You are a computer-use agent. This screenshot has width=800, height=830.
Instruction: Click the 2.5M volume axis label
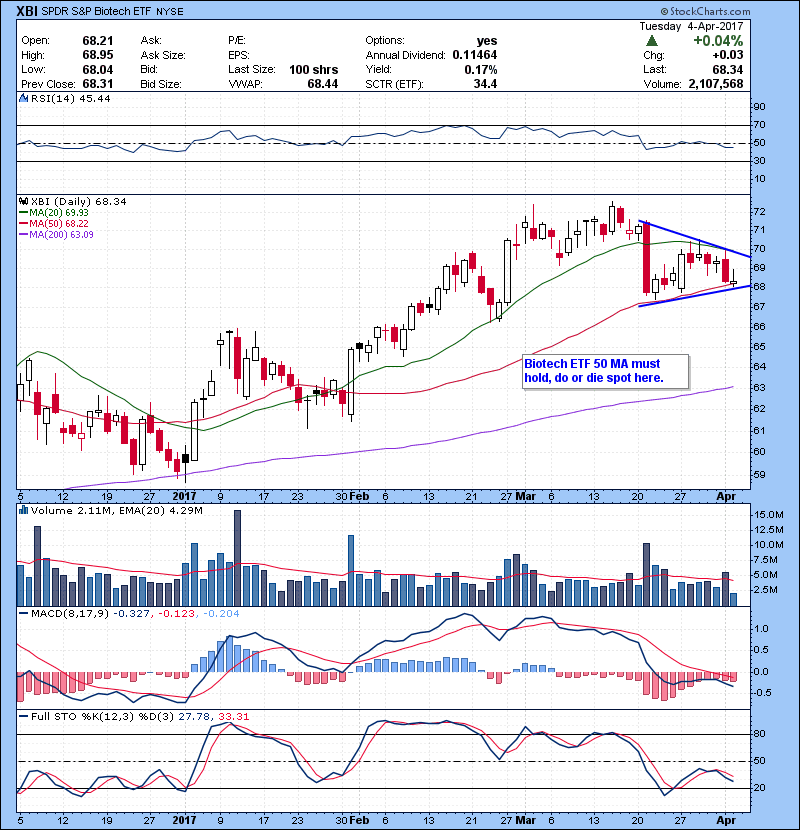point(766,590)
